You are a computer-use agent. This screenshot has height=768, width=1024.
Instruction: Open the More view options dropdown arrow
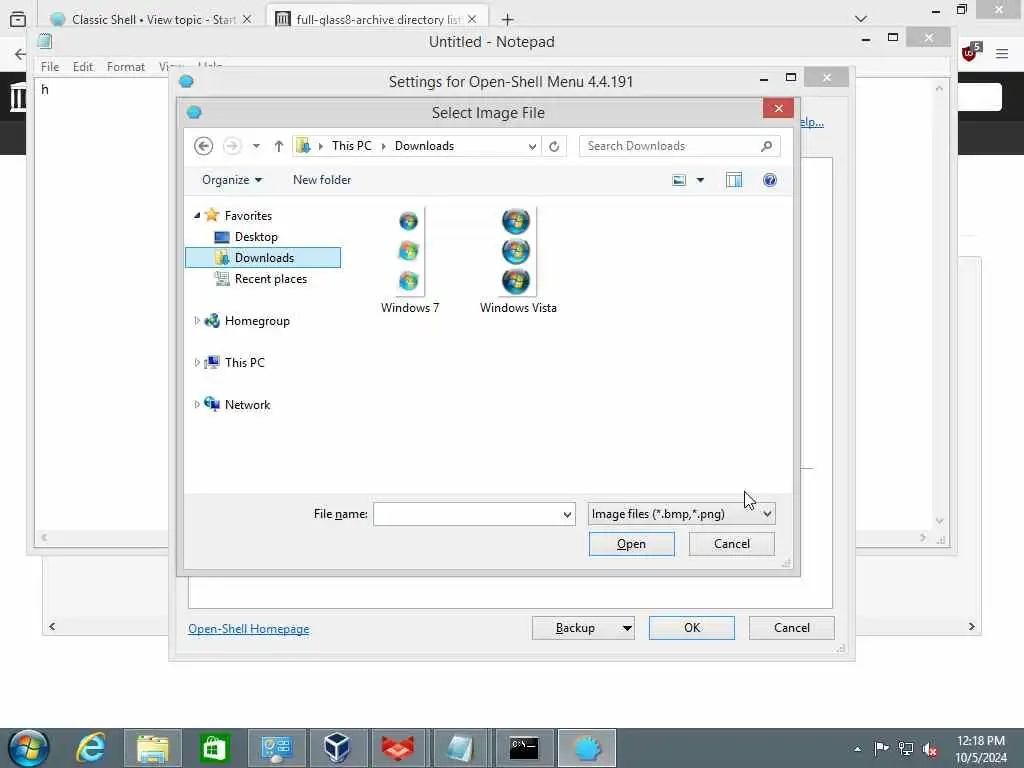700,180
